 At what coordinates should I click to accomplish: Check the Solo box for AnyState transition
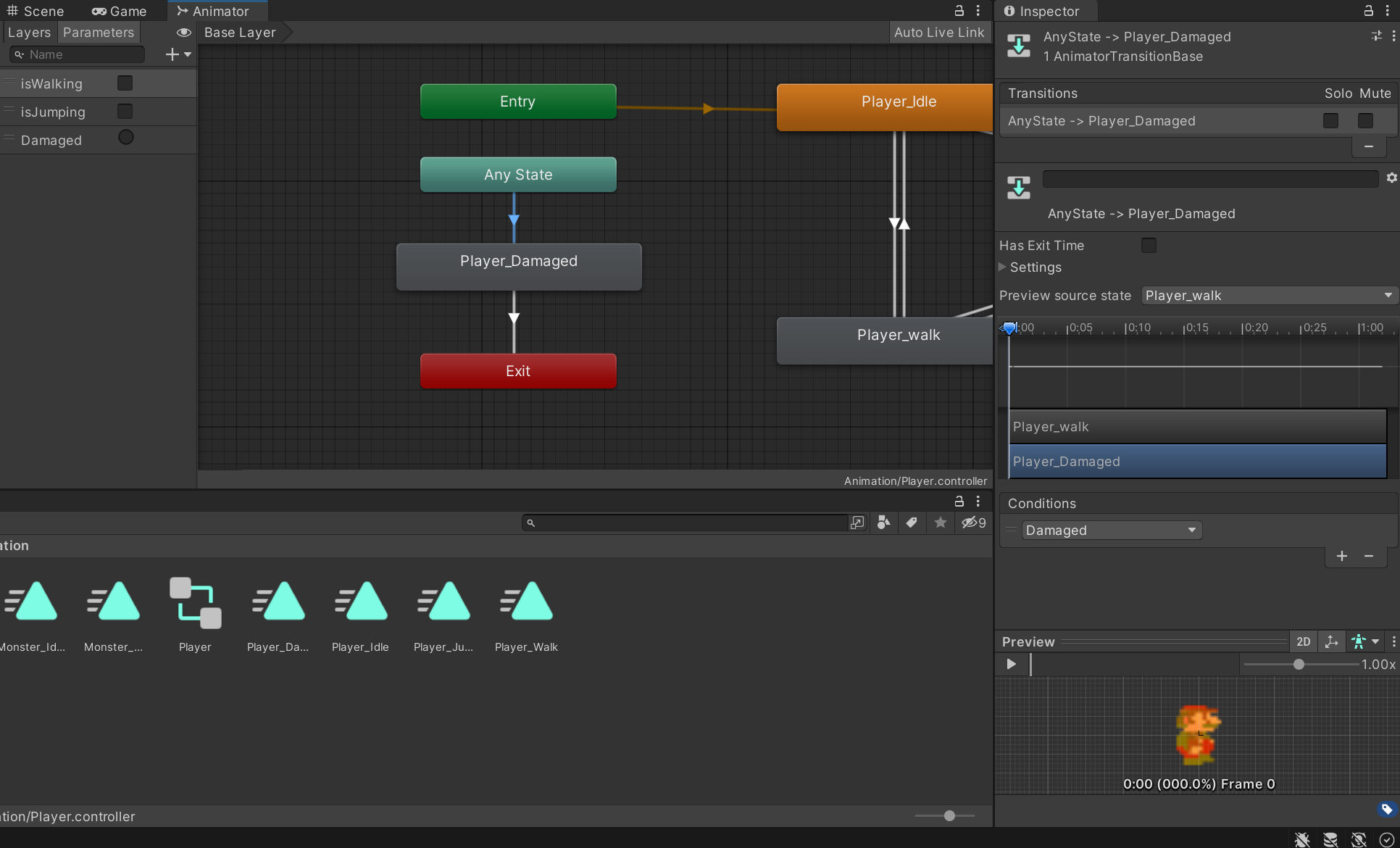(1330, 120)
